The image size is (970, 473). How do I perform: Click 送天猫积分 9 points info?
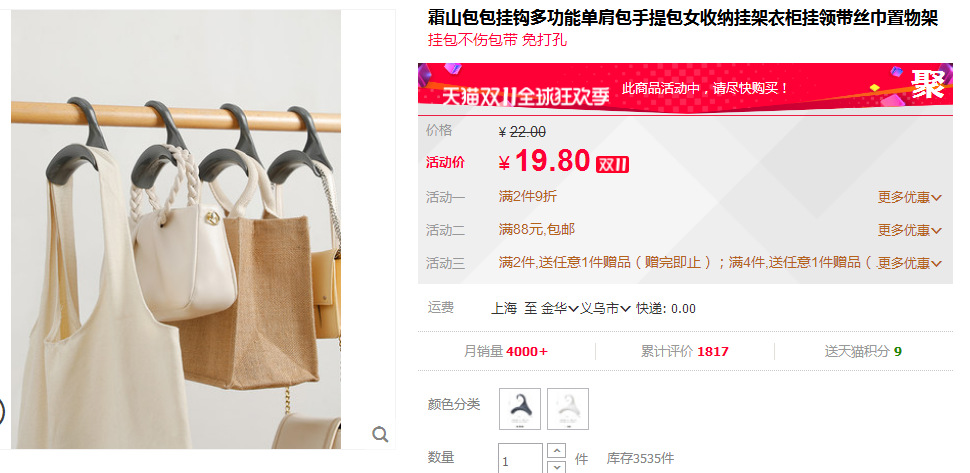point(862,352)
